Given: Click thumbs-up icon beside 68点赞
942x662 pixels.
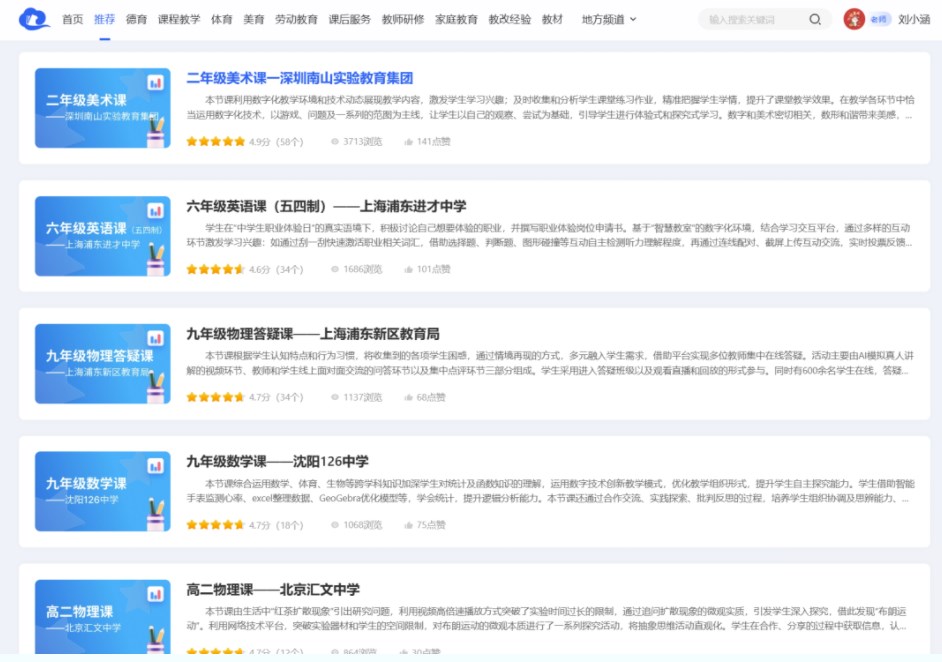Looking at the screenshot, I should 409,397.
